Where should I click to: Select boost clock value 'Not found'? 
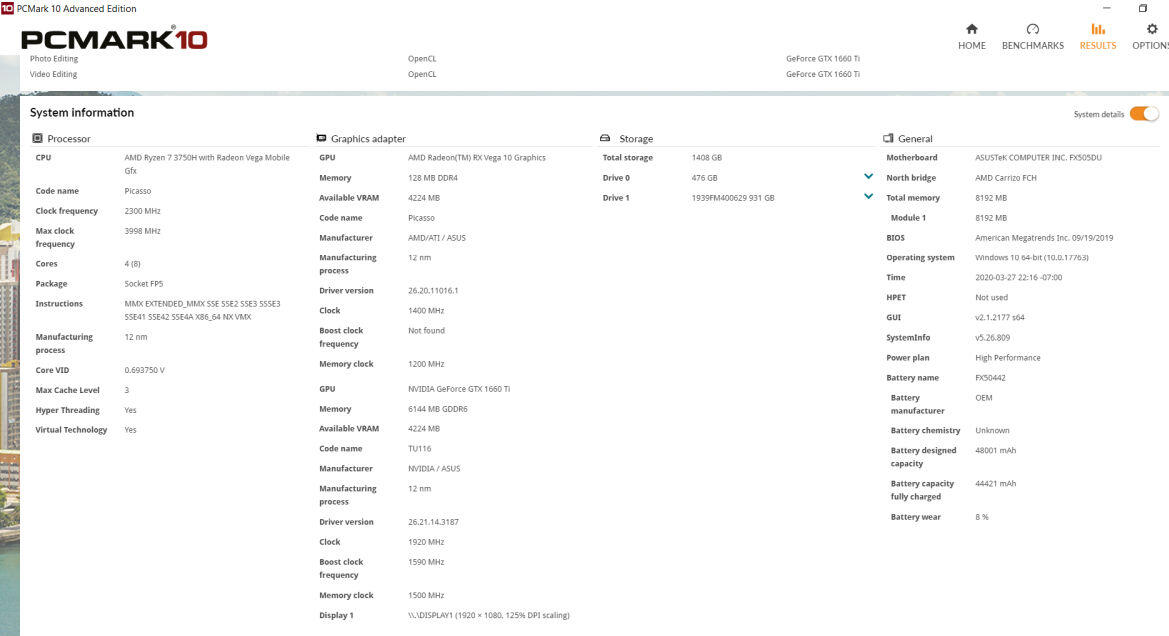pyautogui.click(x=426, y=330)
